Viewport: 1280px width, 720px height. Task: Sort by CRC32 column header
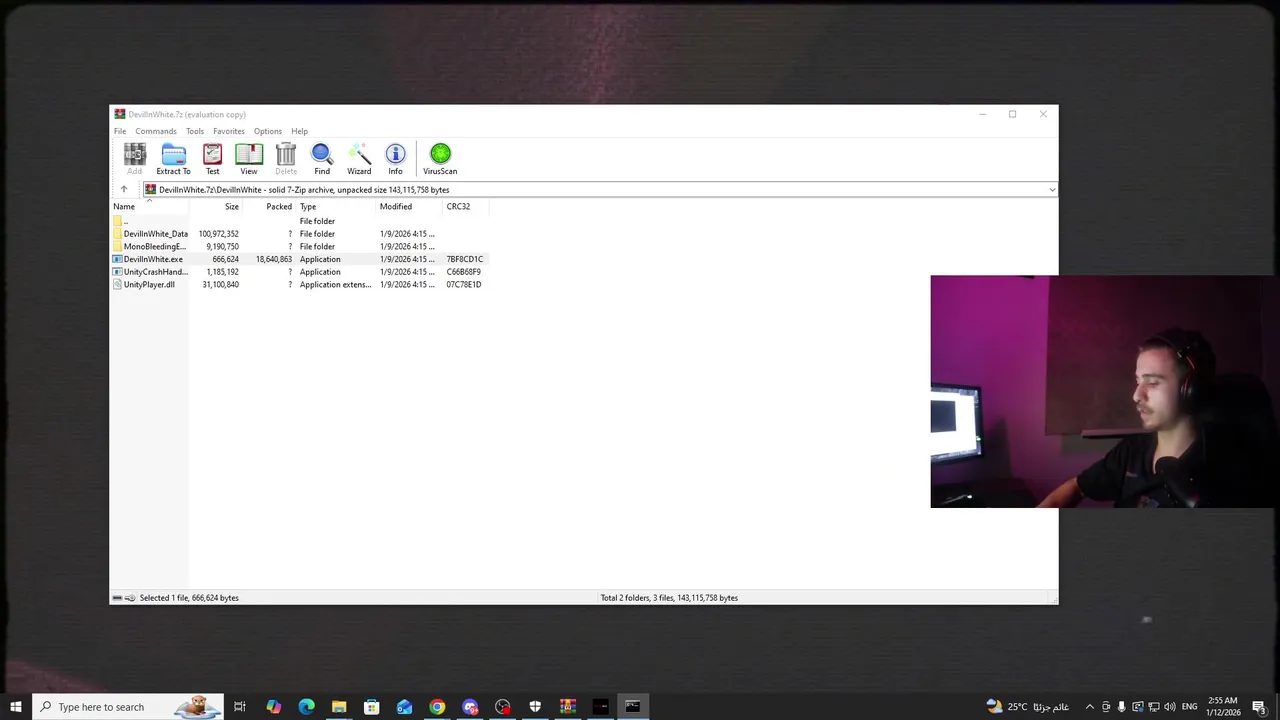(464, 206)
